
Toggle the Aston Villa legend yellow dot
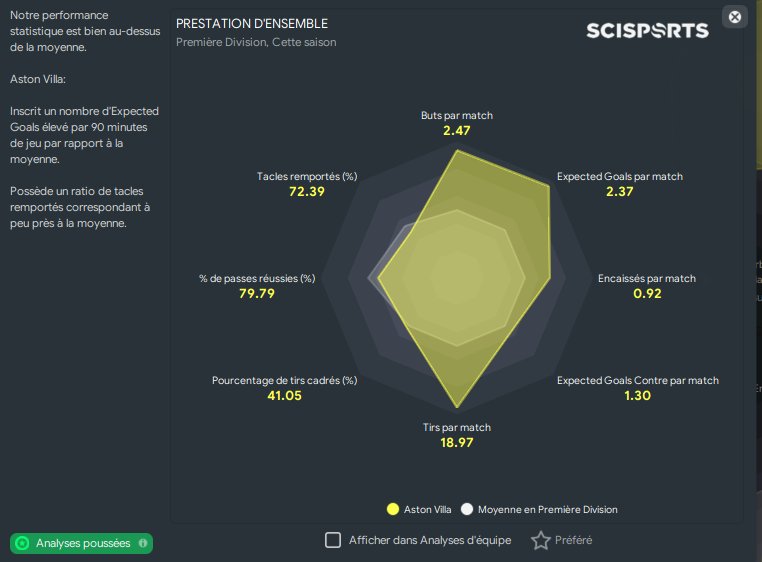393,509
